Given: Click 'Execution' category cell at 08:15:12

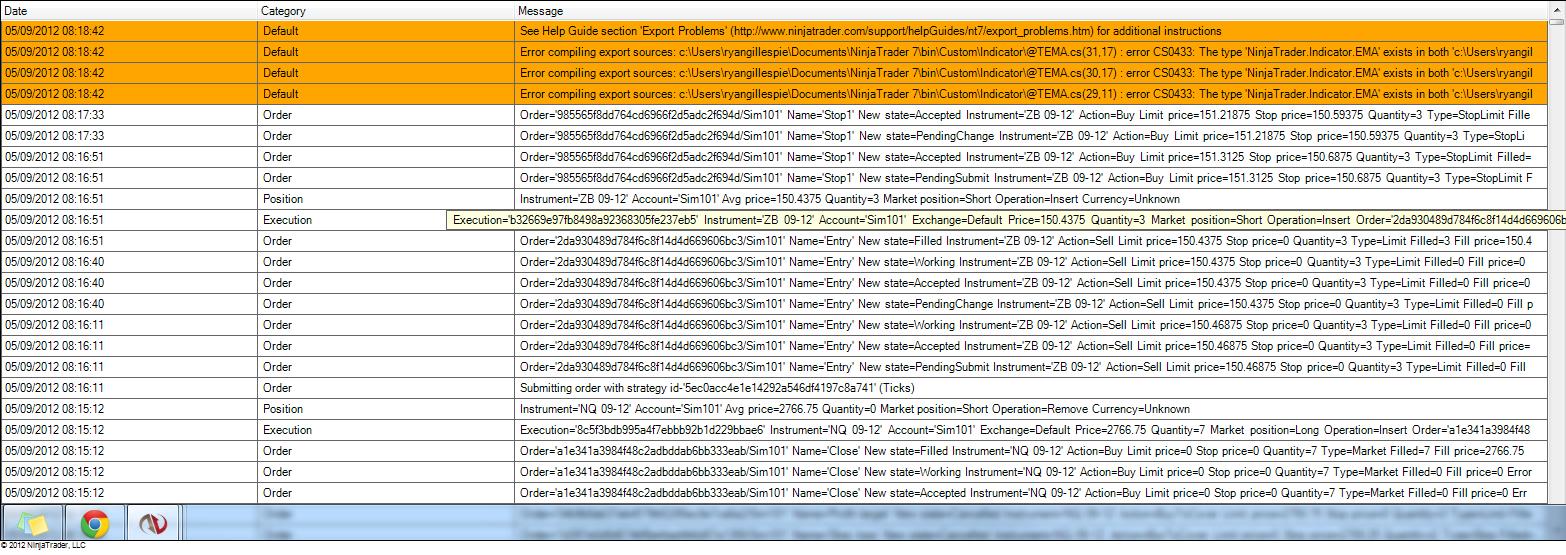Looking at the screenshot, I should point(386,430).
